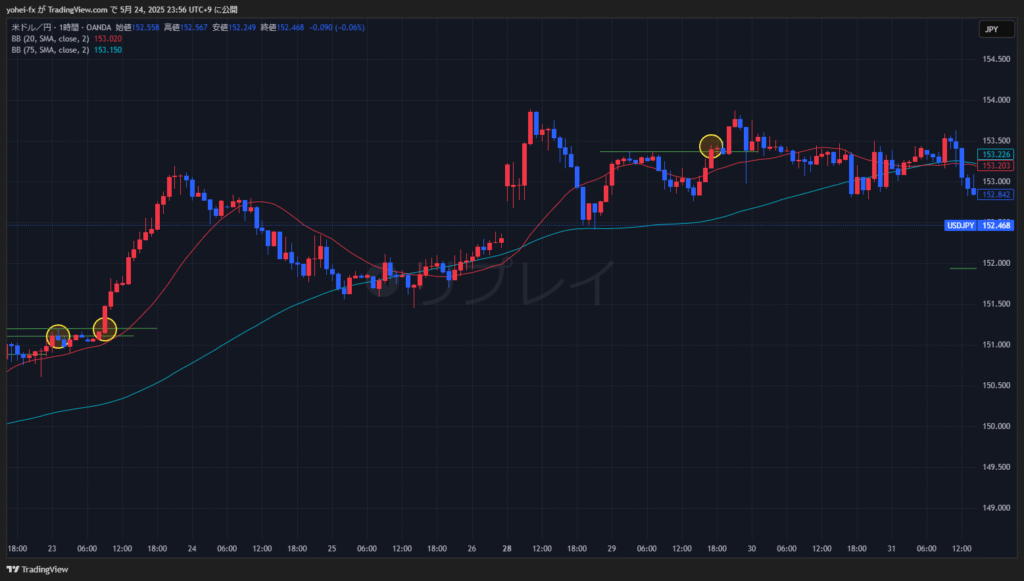1024x581 pixels.
Task: Select the leftmost yellow circle marker
Action: click(58, 336)
